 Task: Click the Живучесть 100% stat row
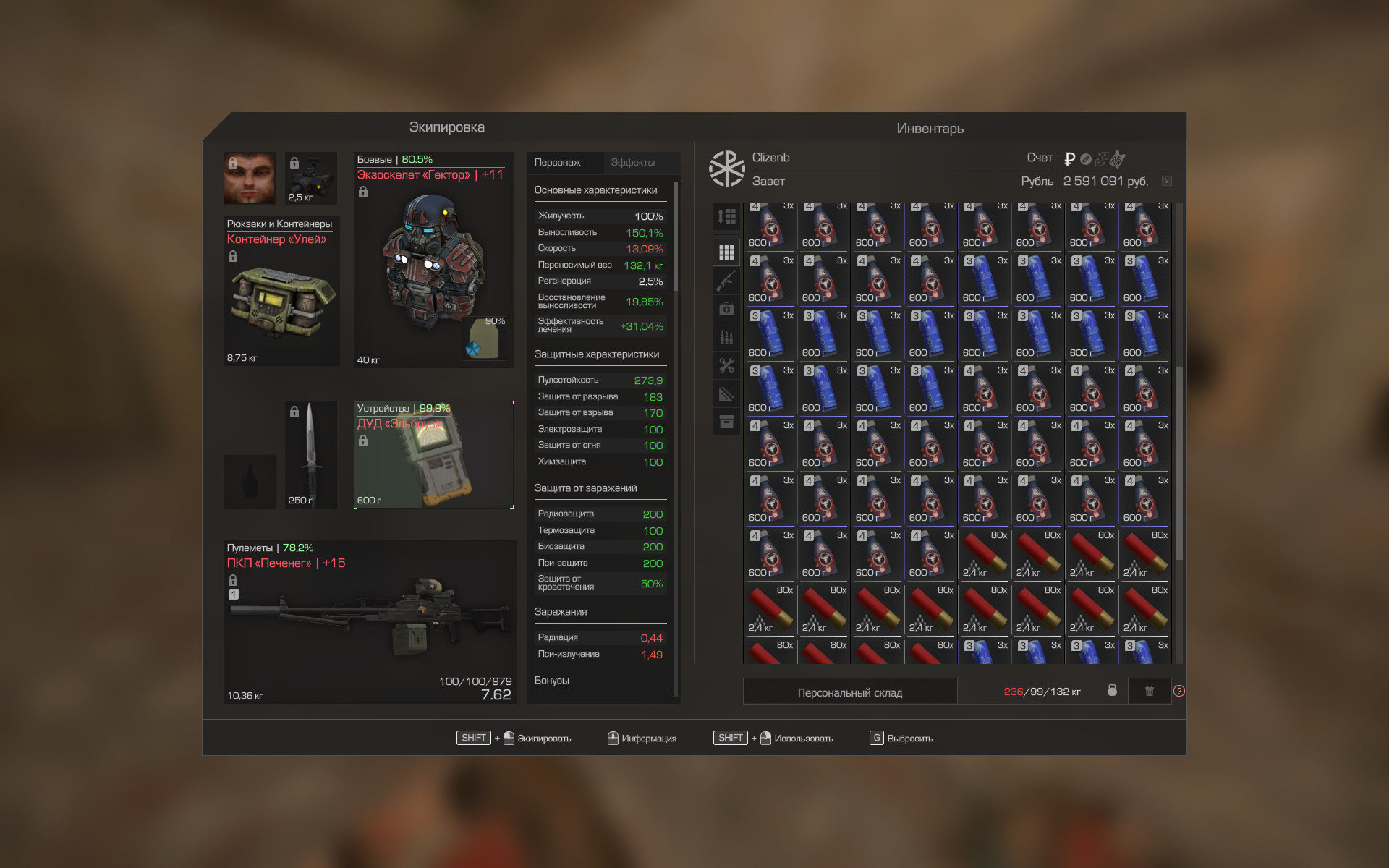click(600, 216)
